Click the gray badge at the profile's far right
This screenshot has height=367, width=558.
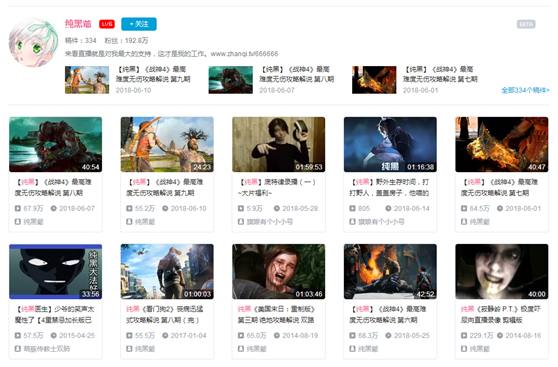526,24
